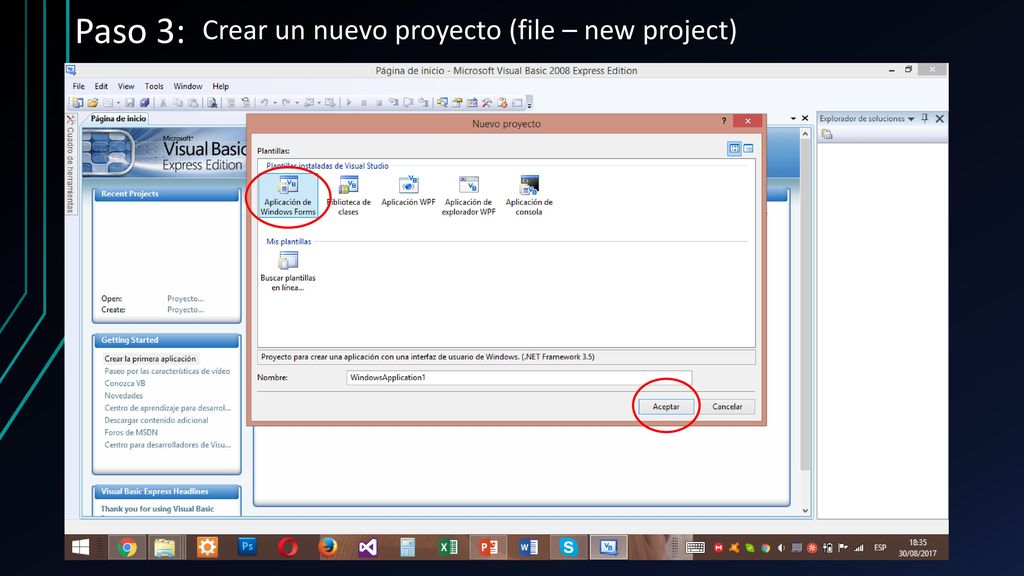
Task: Open help in Nuevo proyecto dialog
Action: (x=724, y=121)
